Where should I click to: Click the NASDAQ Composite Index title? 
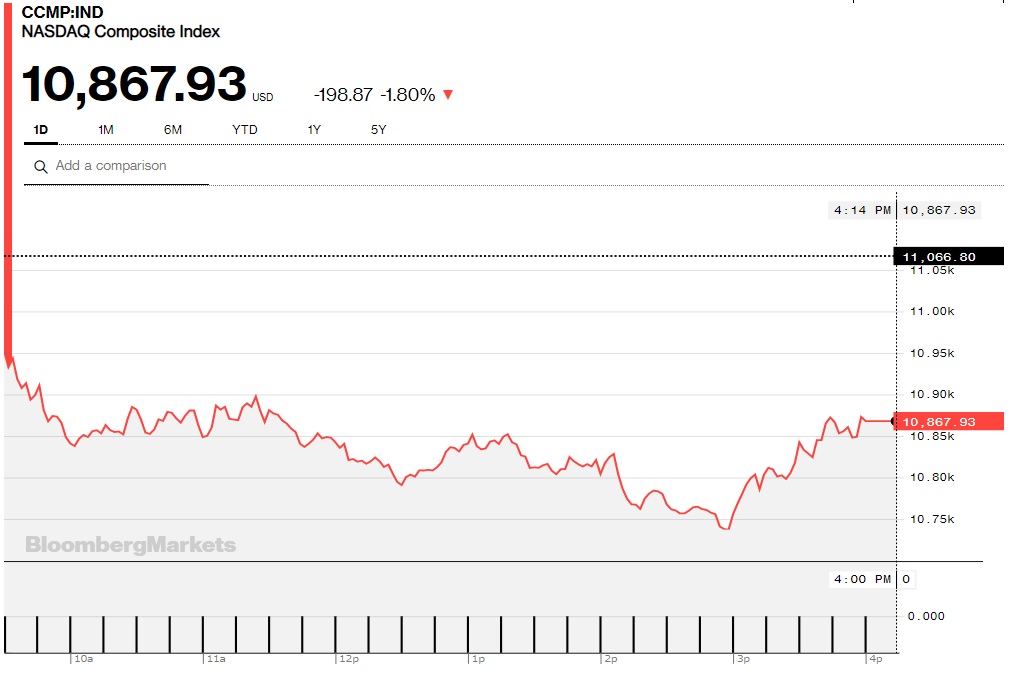pos(121,32)
